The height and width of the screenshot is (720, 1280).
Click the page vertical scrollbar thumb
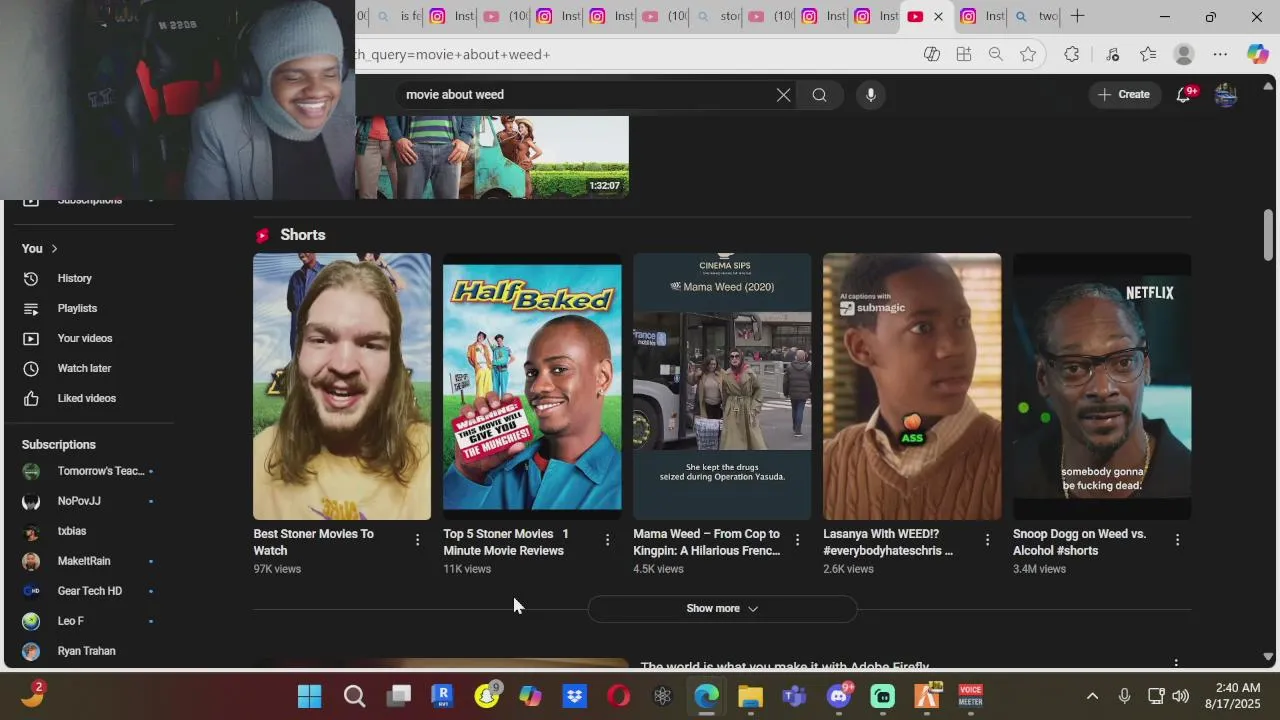coord(1268,235)
